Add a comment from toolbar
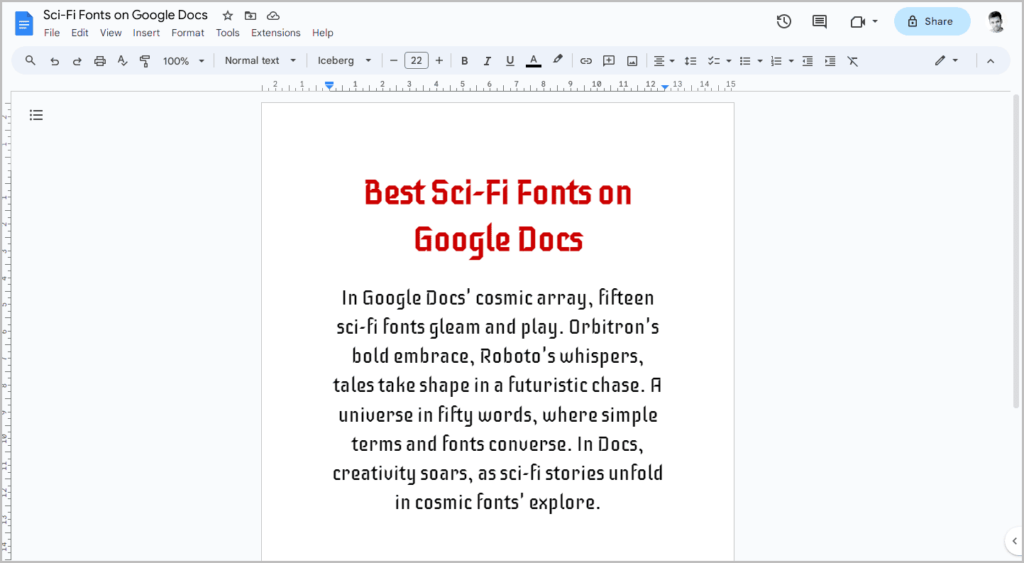The image size is (1024, 563). point(609,61)
